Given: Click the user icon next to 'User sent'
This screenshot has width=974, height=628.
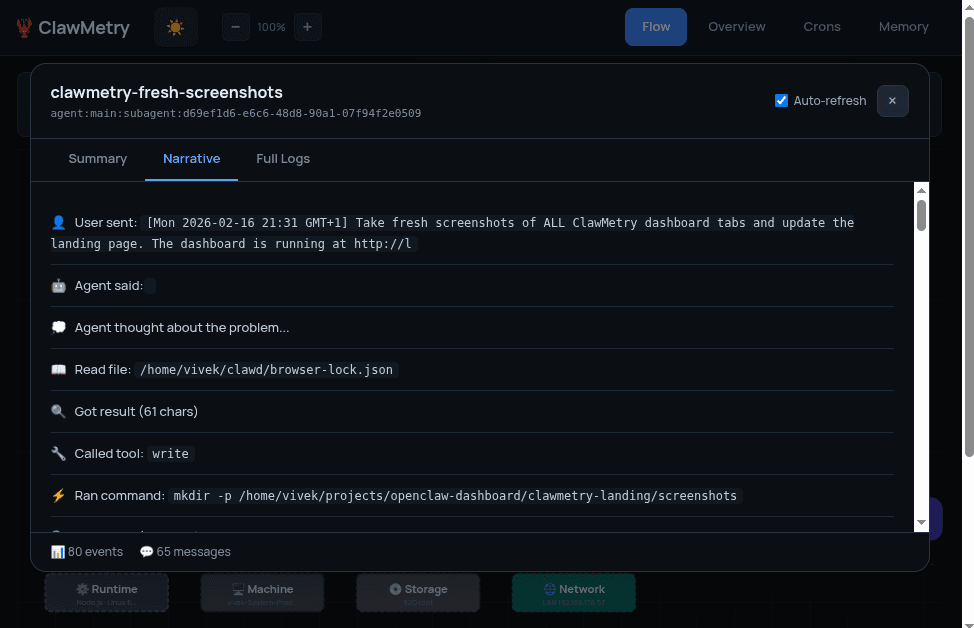Looking at the screenshot, I should [58, 221].
